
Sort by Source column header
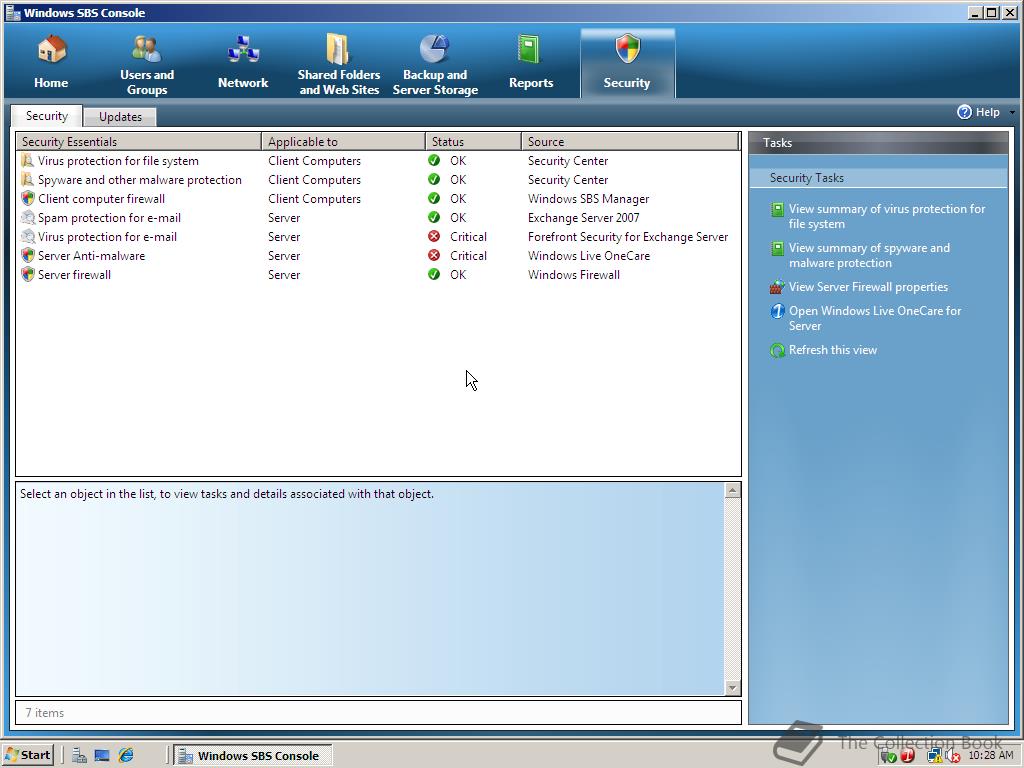630,142
